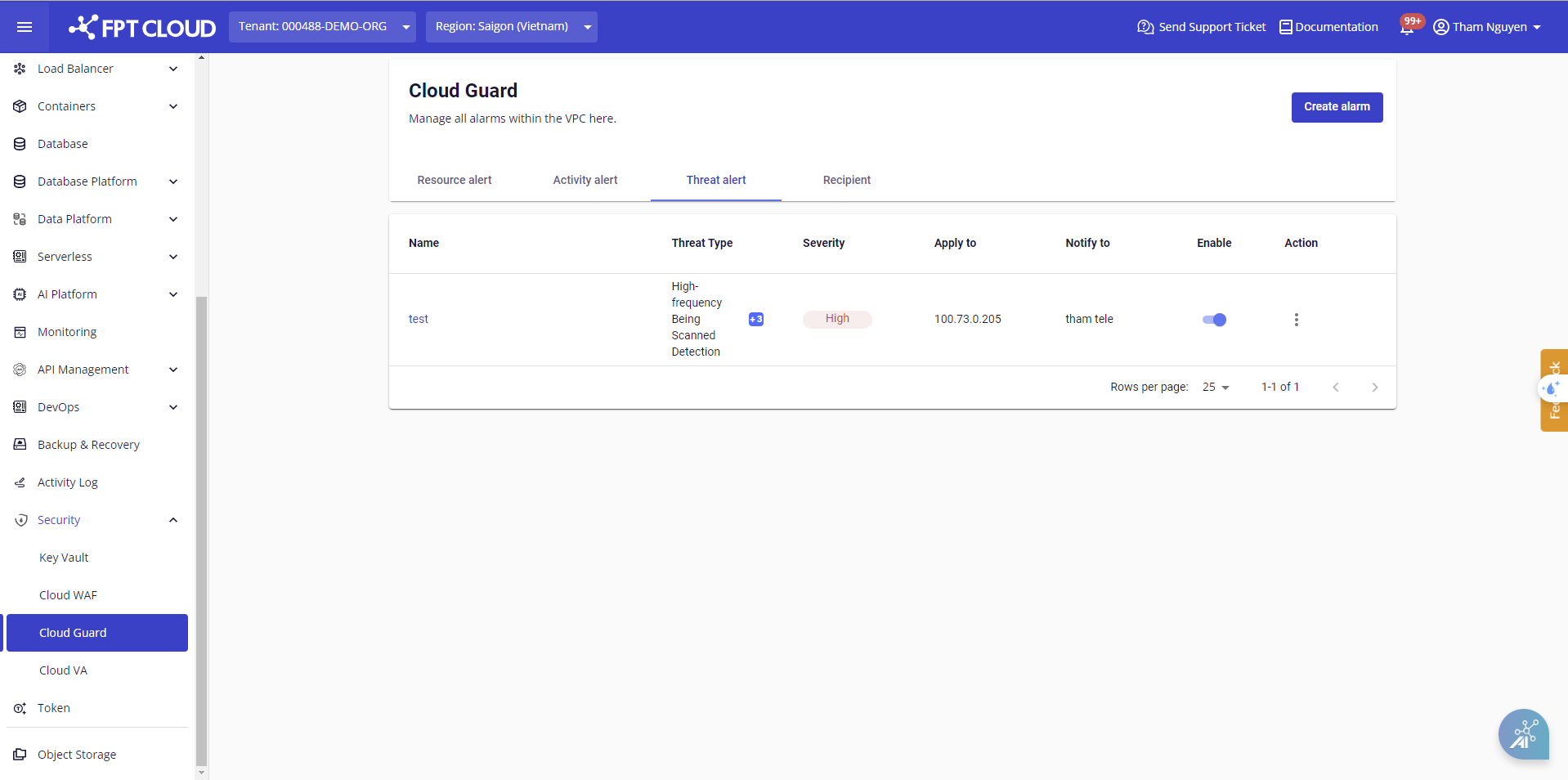Open the Region Saigon dropdown
The image size is (1568, 780).
coord(511,27)
